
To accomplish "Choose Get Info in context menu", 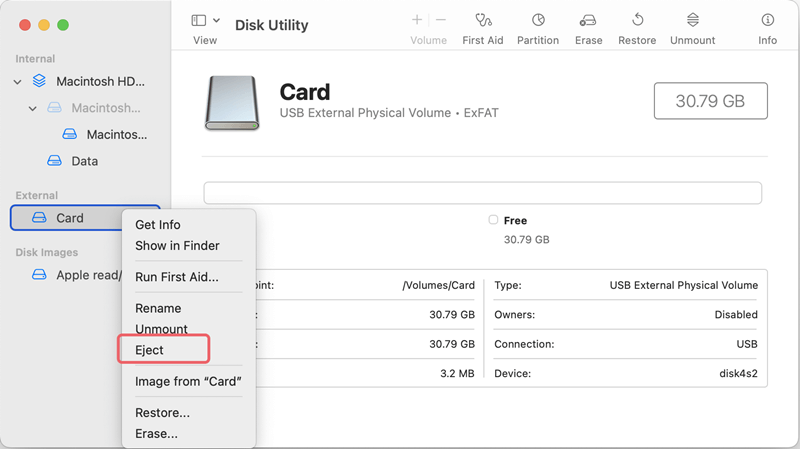I will pyautogui.click(x=158, y=224).
